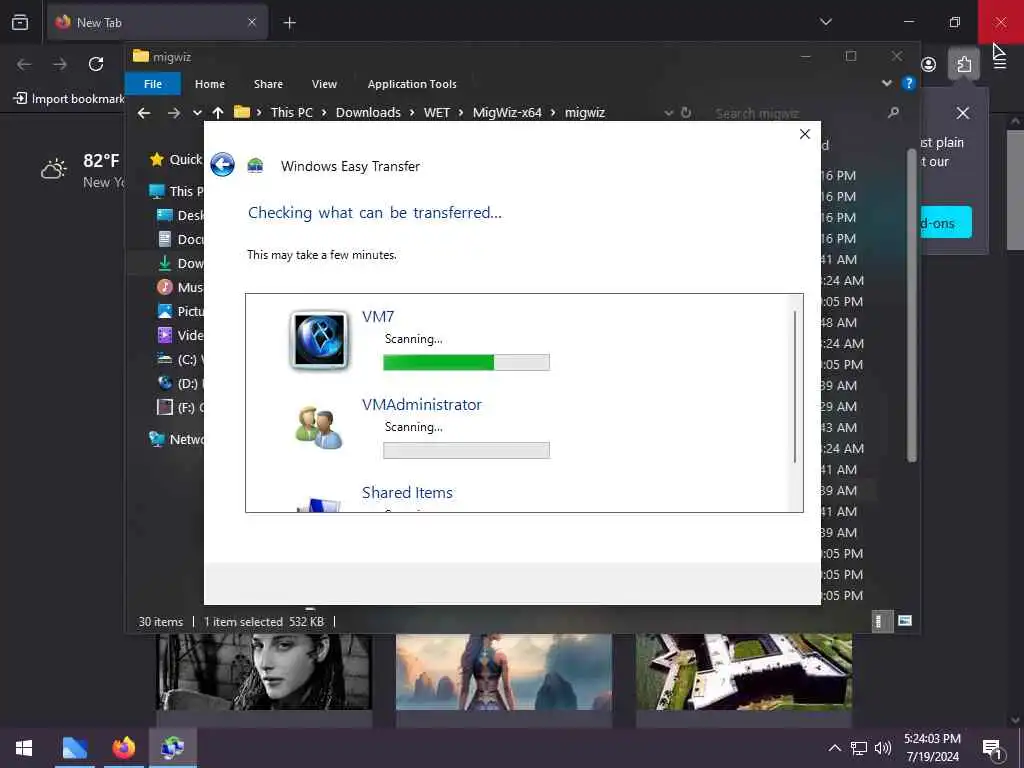Screen dimensions: 1024x768
Task: Open the Home ribbon tab
Action: click(210, 84)
